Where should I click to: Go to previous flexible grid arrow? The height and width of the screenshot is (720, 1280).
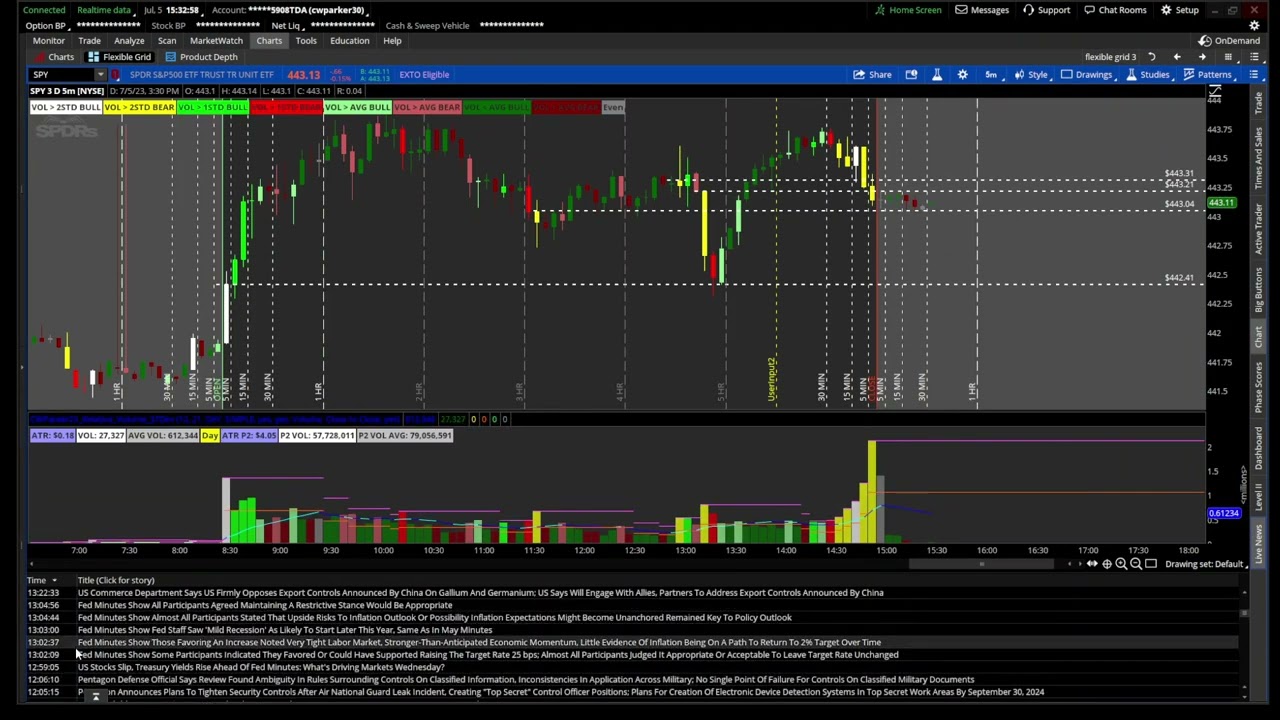point(1177,57)
